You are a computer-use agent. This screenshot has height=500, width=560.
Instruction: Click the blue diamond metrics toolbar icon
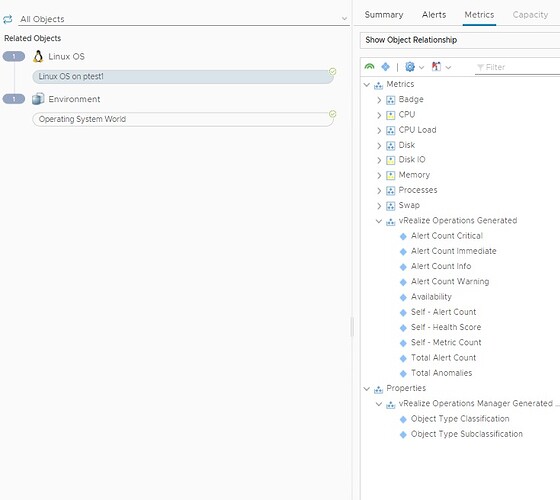385,67
